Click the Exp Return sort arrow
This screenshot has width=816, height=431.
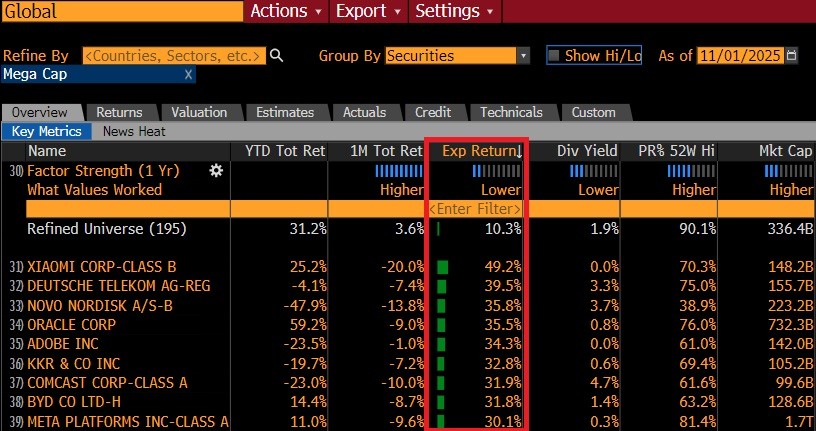click(x=521, y=152)
